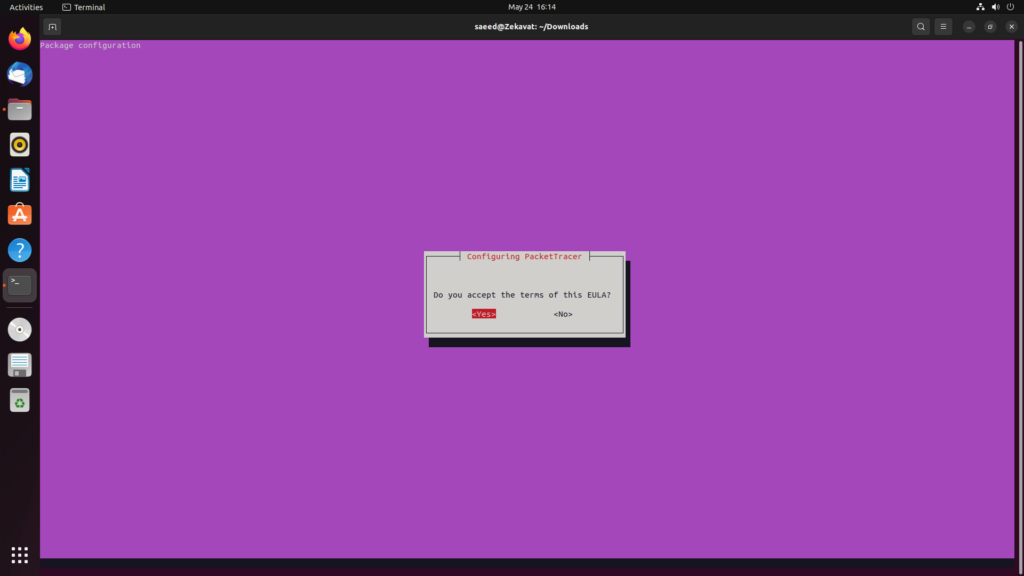Open the Help question mark icon

click(x=20, y=250)
